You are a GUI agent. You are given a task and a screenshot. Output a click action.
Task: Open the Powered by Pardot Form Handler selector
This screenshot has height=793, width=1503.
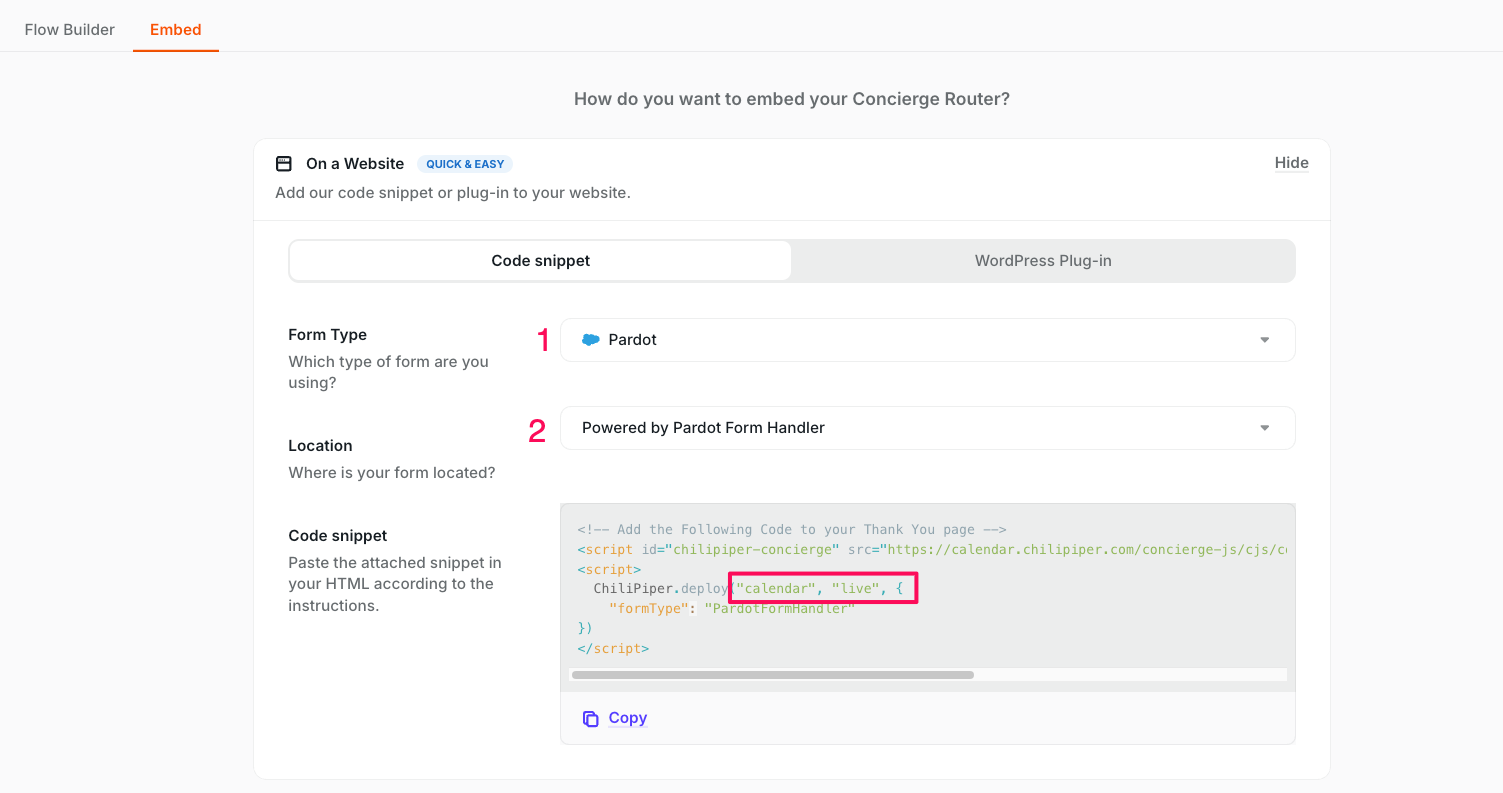tap(926, 428)
